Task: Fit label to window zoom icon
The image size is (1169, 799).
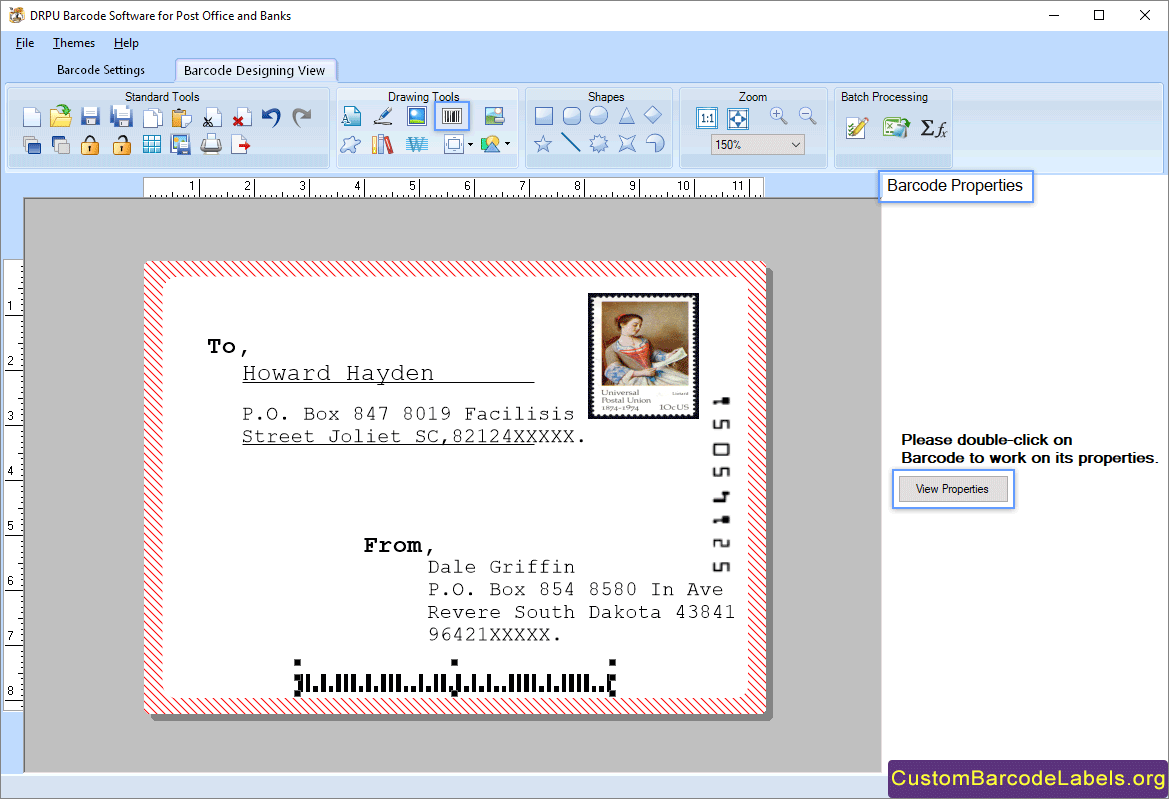Action: [x=738, y=118]
